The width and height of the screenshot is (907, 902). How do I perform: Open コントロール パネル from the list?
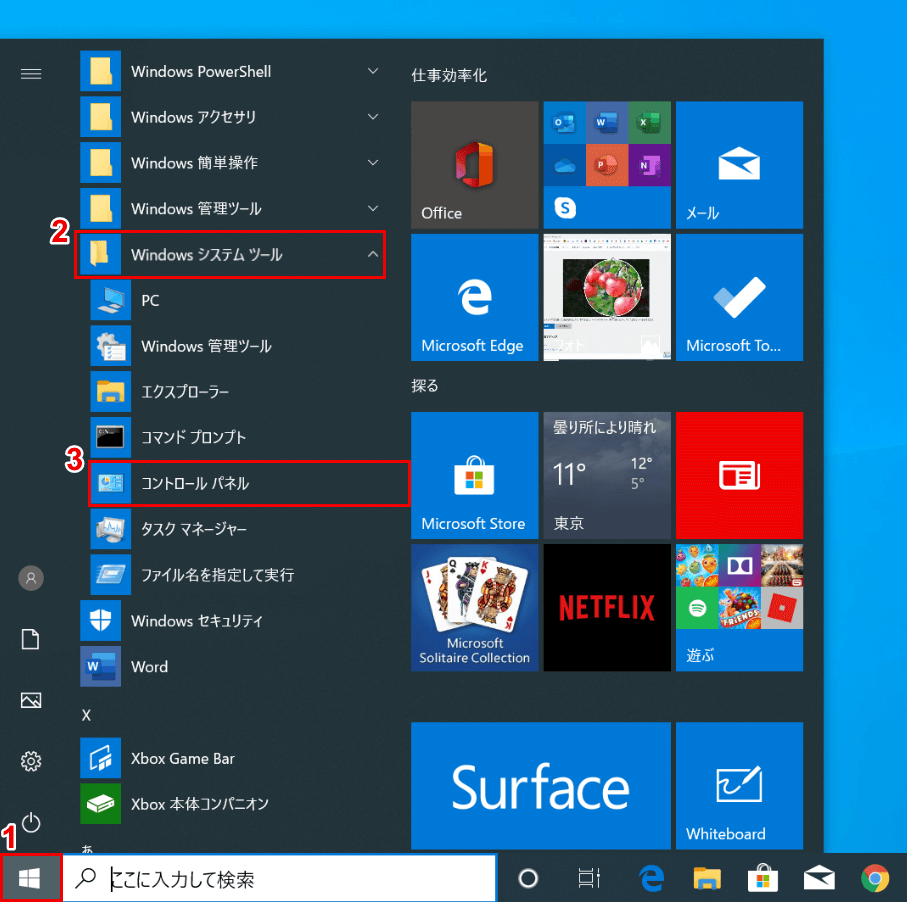(249, 483)
